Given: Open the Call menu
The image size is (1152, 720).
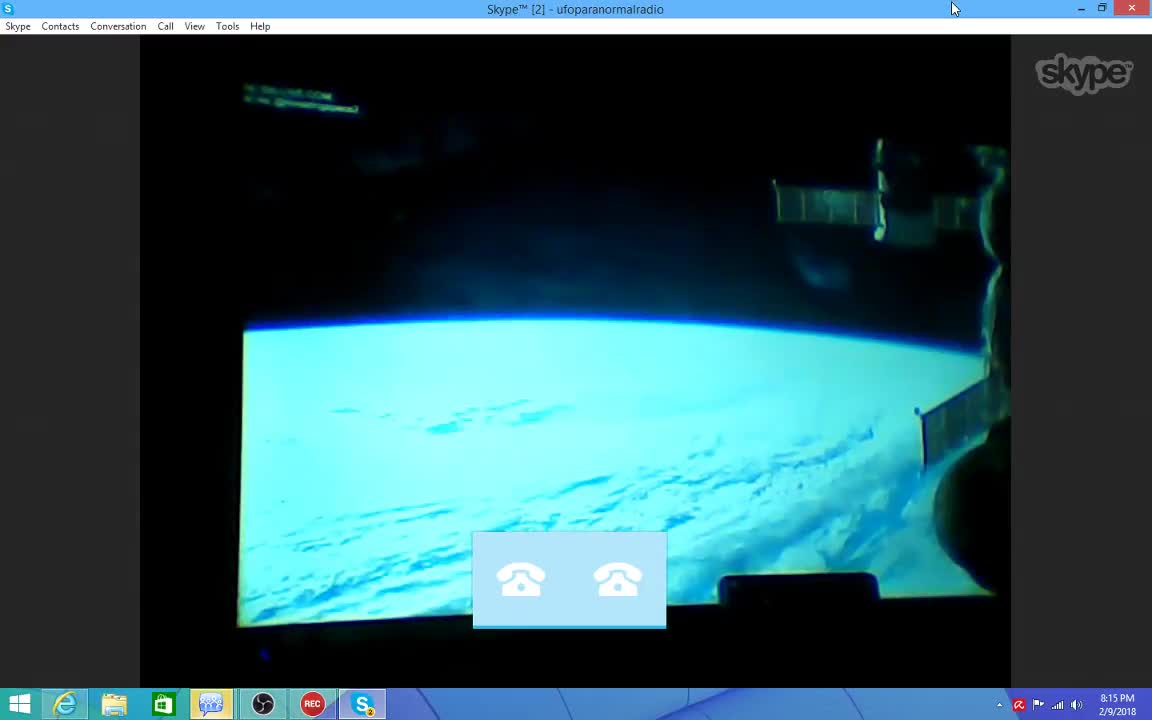Looking at the screenshot, I should tap(165, 26).
